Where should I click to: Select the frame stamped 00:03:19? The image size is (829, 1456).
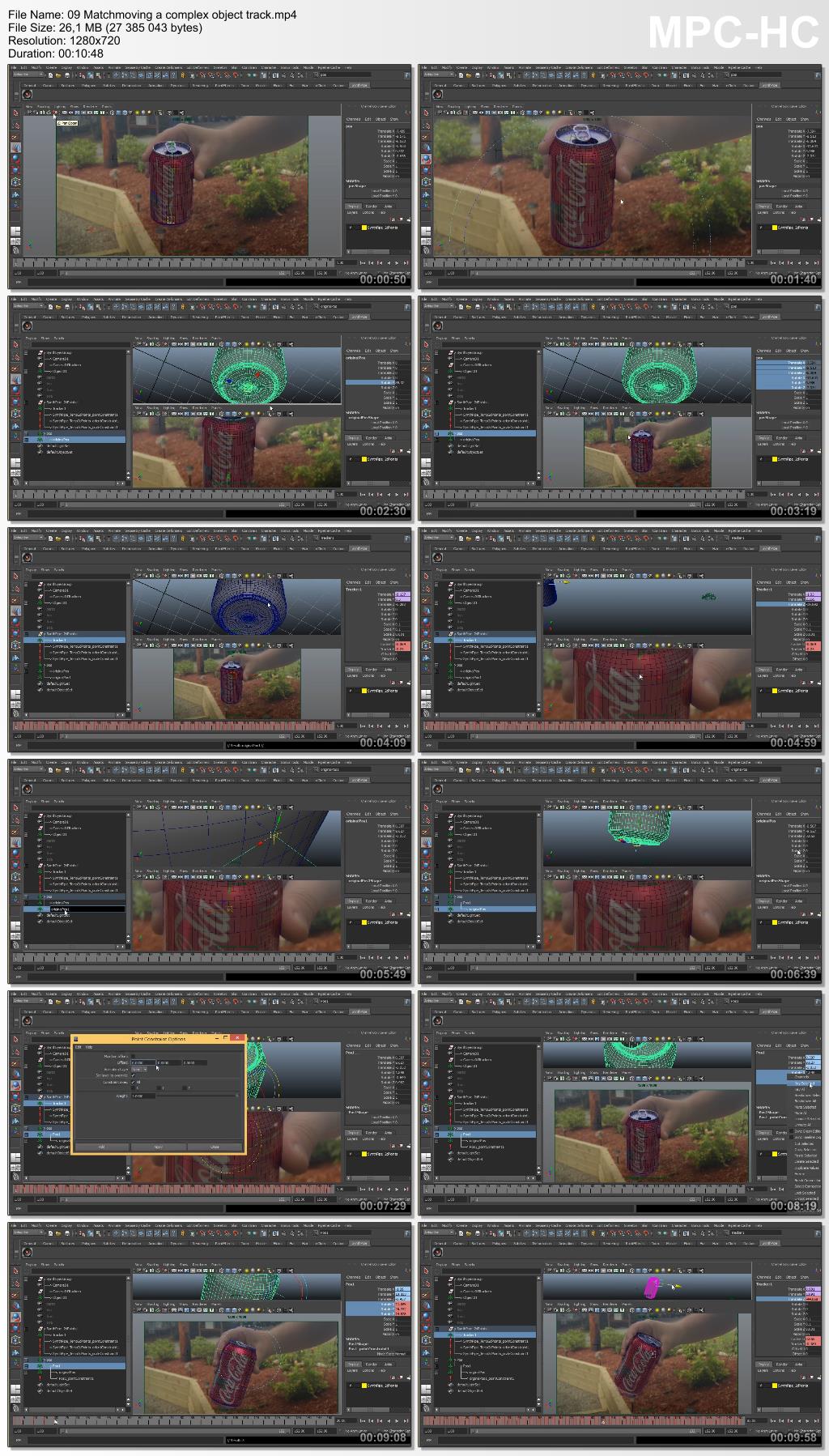click(x=621, y=407)
